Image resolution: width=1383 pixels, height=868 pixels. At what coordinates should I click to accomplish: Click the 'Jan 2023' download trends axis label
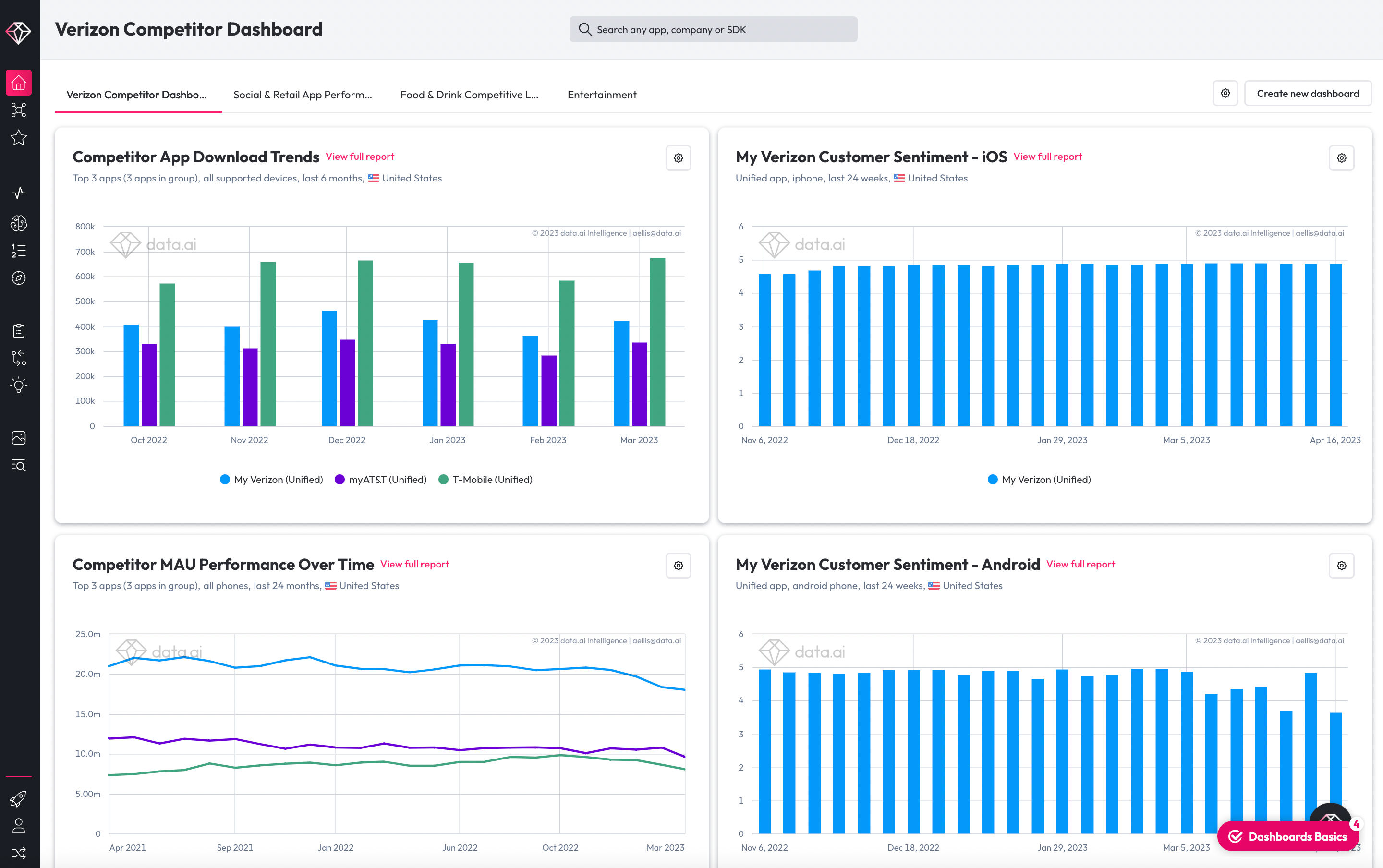pyautogui.click(x=447, y=440)
